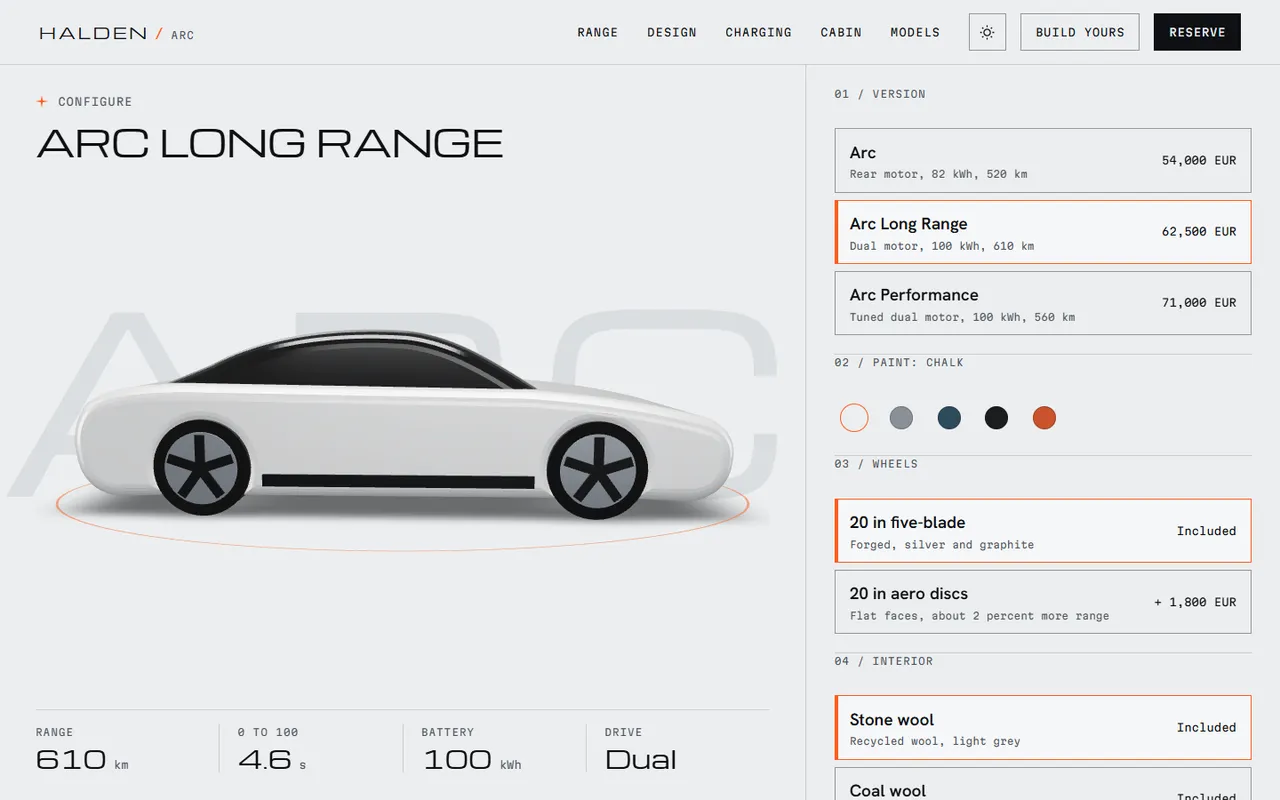Go to the Design nav section

tap(672, 32)
